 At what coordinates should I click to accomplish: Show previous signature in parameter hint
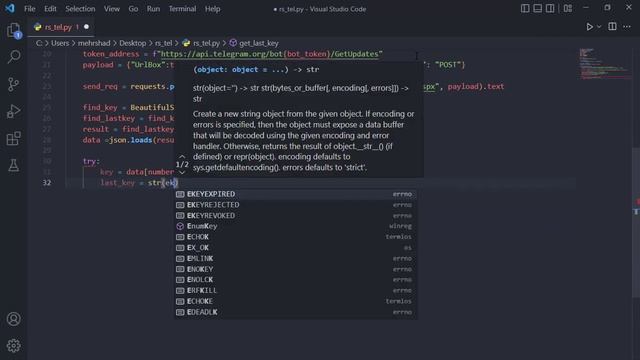coord(182,156)
